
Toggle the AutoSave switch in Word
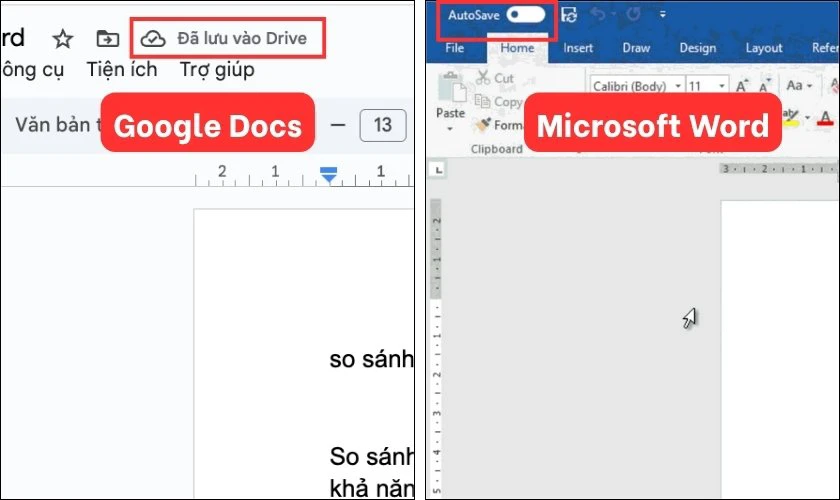click(526, 15)
